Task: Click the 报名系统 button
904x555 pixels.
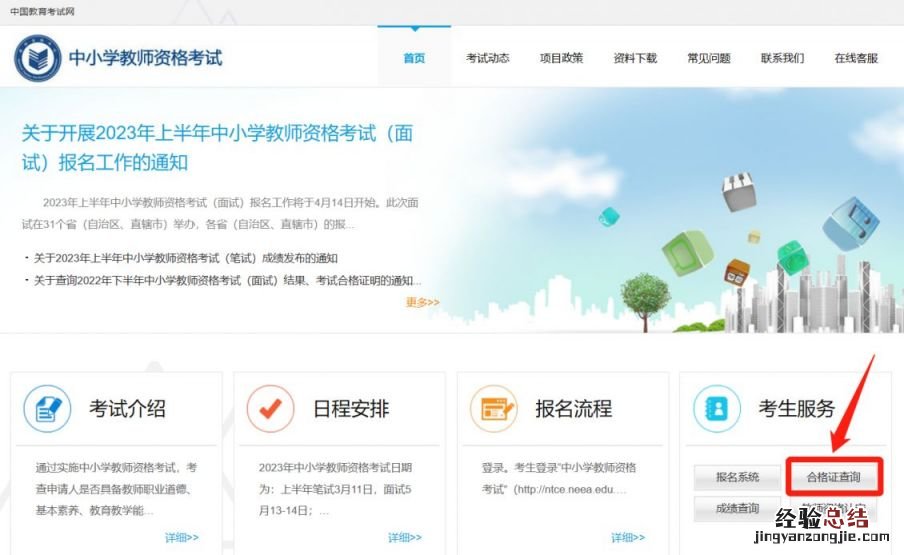Action: 737,477
